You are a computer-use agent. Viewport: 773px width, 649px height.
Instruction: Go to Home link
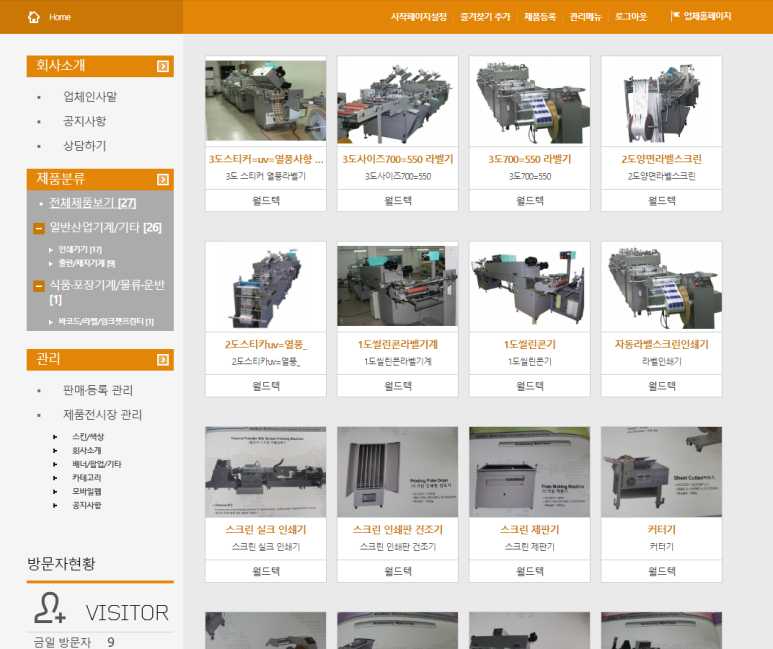pyautogui.click(x=60, y=17)
